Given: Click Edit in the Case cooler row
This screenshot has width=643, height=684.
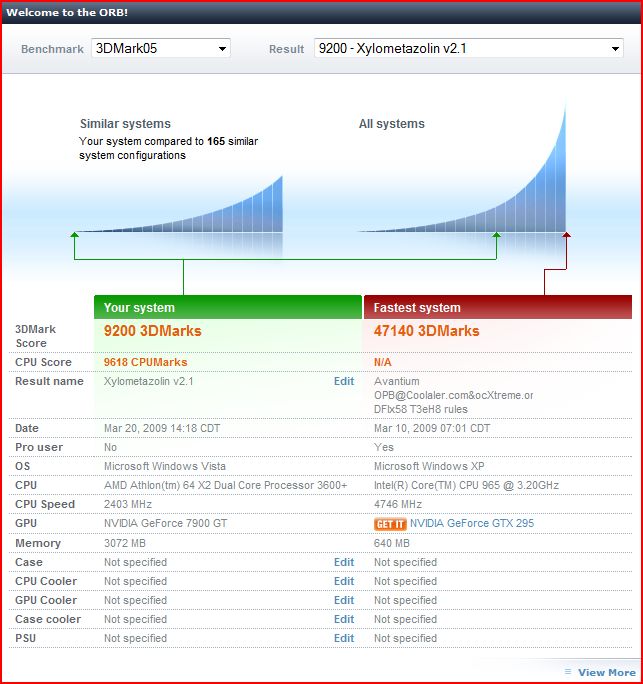Looking at the screenshot, I should (344, 619).
